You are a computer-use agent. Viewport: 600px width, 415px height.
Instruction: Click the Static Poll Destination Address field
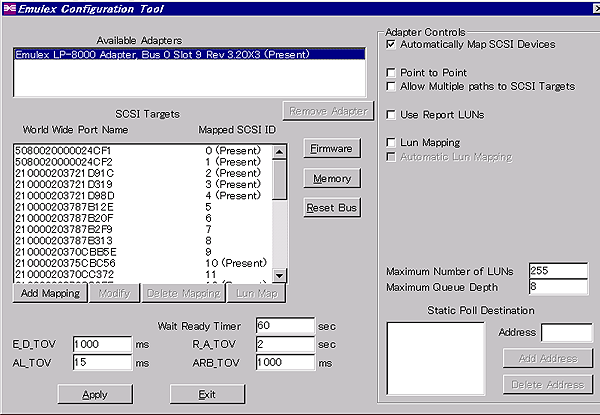[567, 333]
